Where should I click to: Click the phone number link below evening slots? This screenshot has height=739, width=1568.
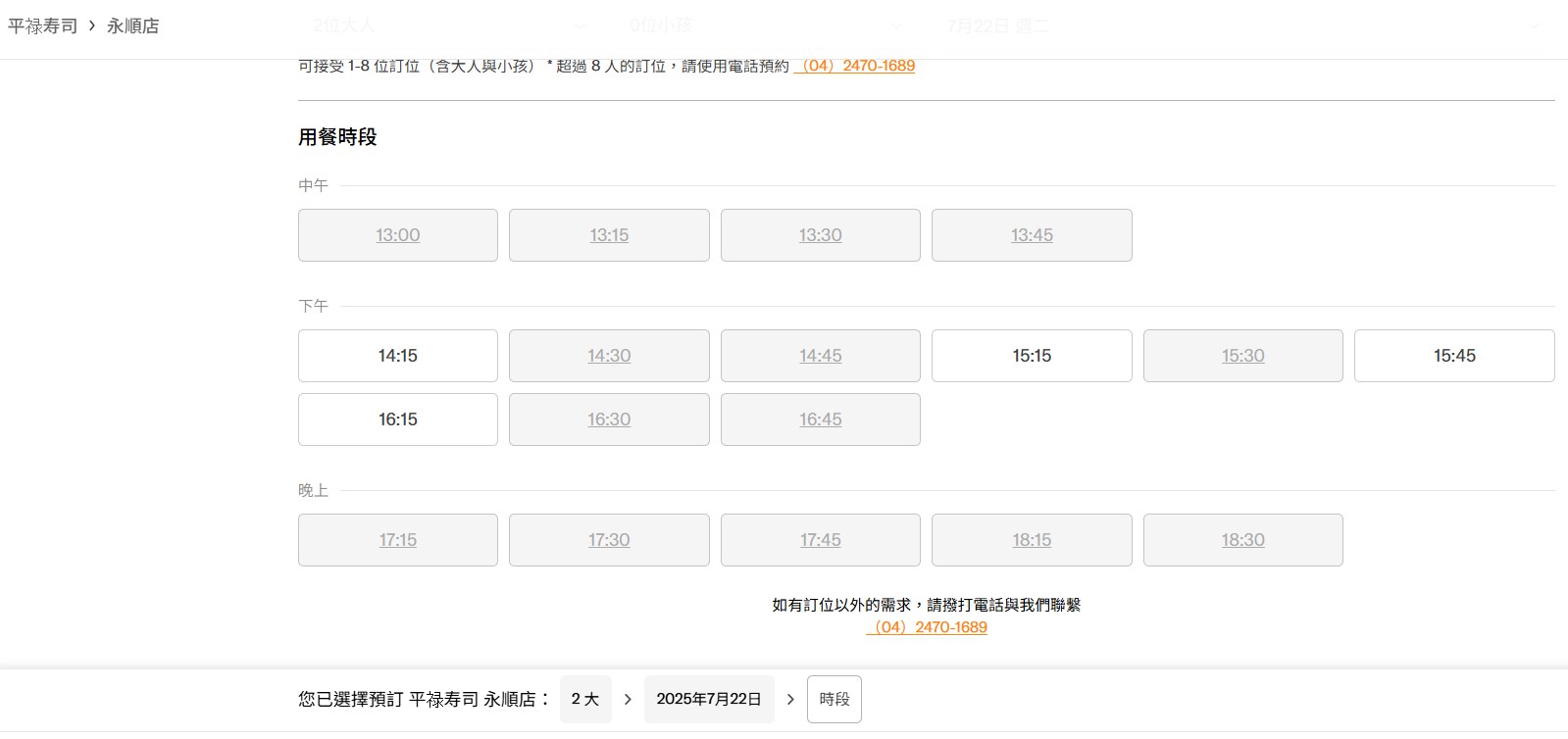pos(926,627)
